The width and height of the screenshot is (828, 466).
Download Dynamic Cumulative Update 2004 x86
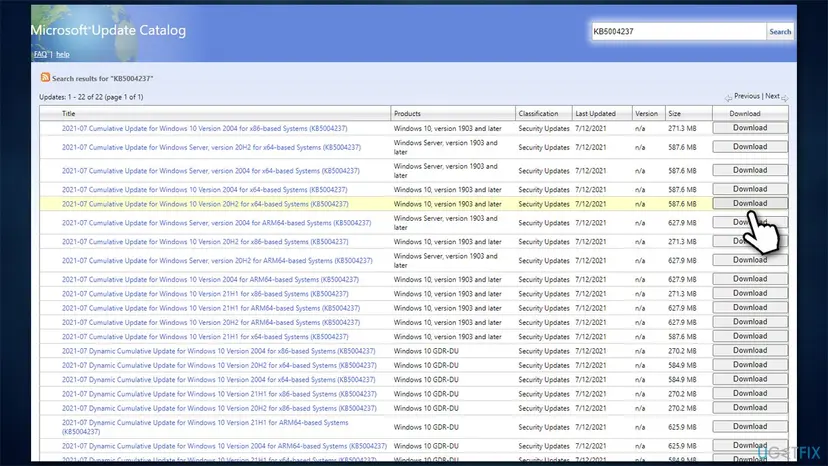tap(750, 350)
